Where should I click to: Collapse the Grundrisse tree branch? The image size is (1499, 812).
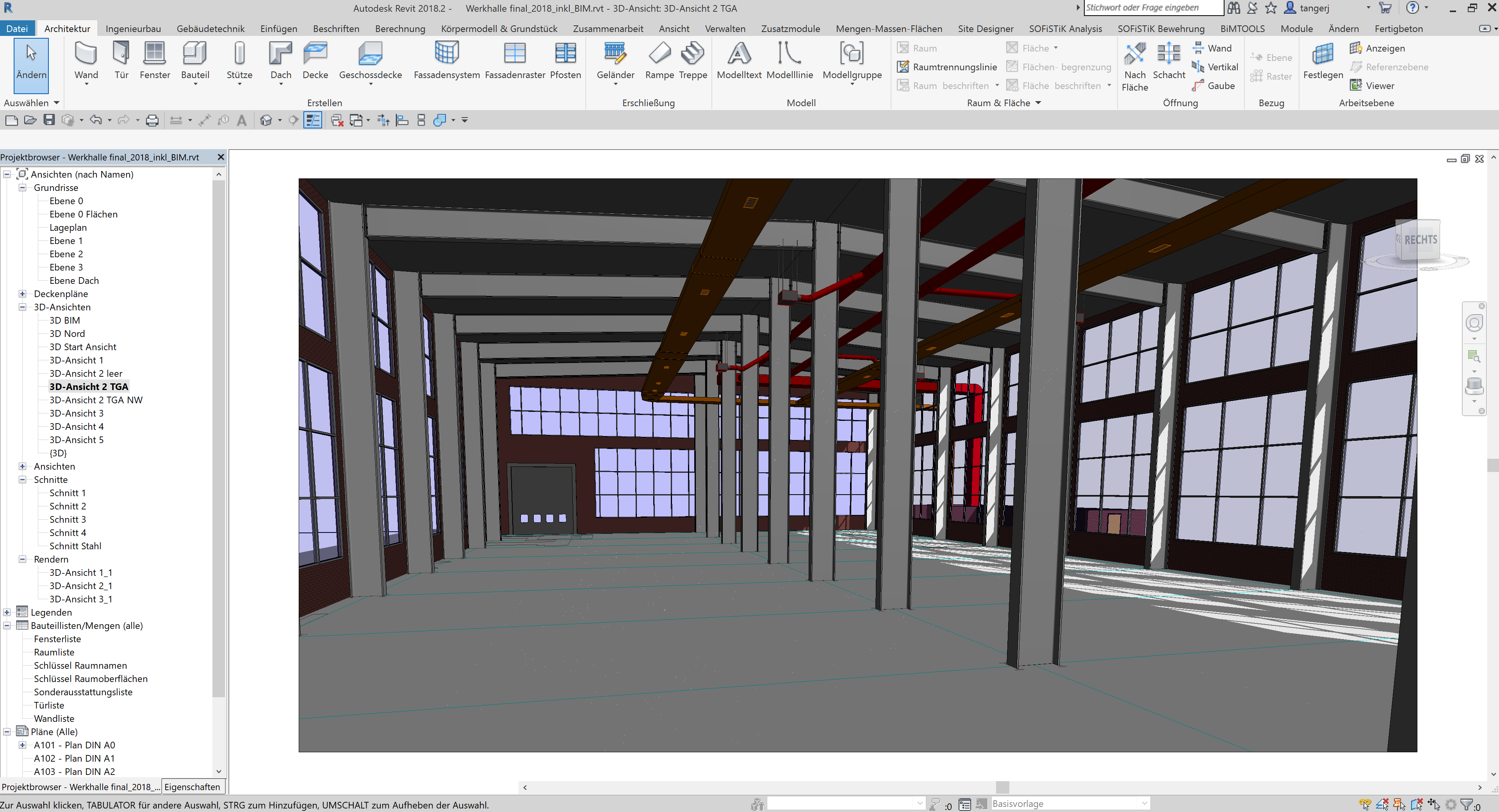click(x=22, y=187)
